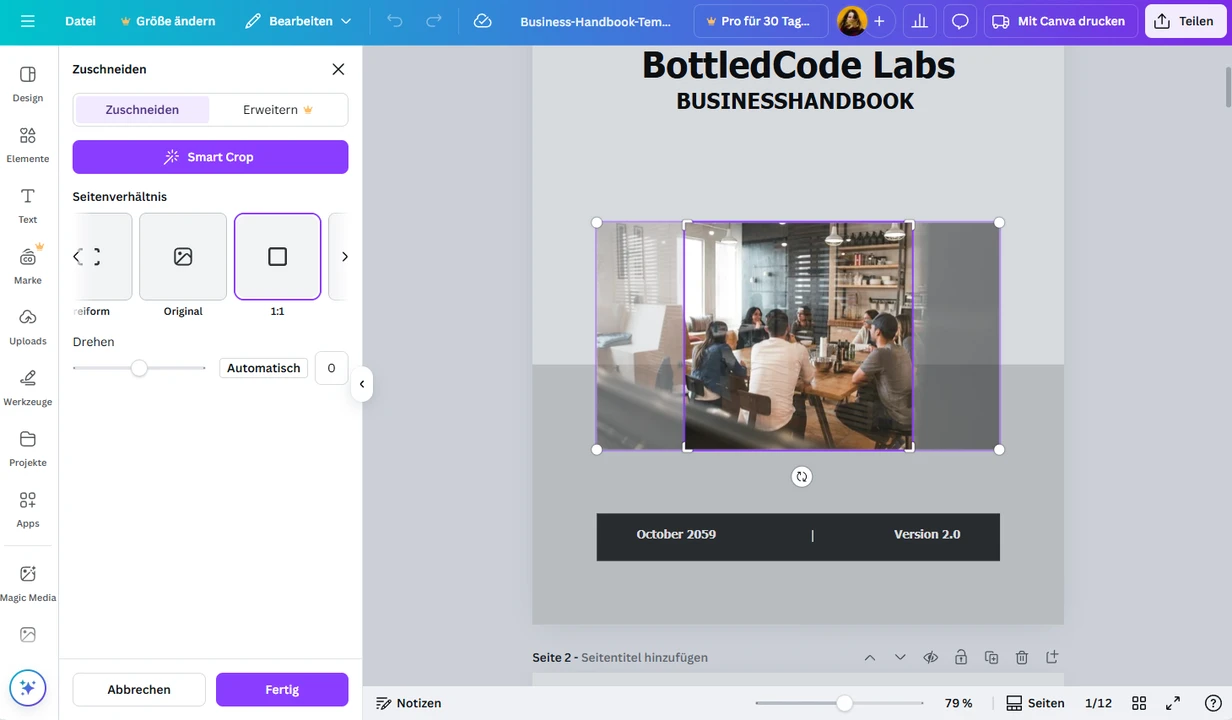1232x720 pixels.
Task: Click Mit Canva drucken
Action: [x=1060, y=21]
